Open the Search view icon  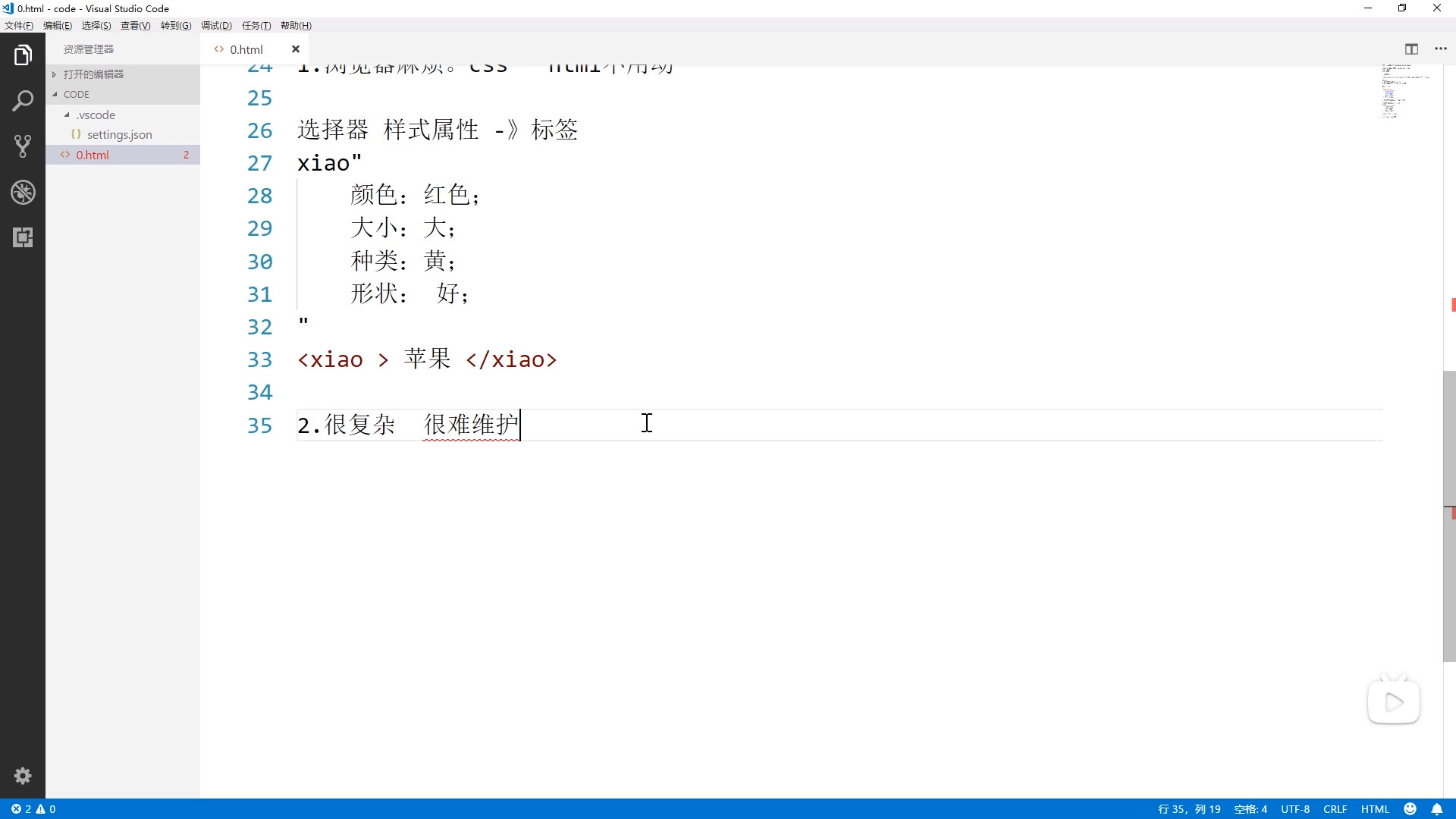[23, 101]
